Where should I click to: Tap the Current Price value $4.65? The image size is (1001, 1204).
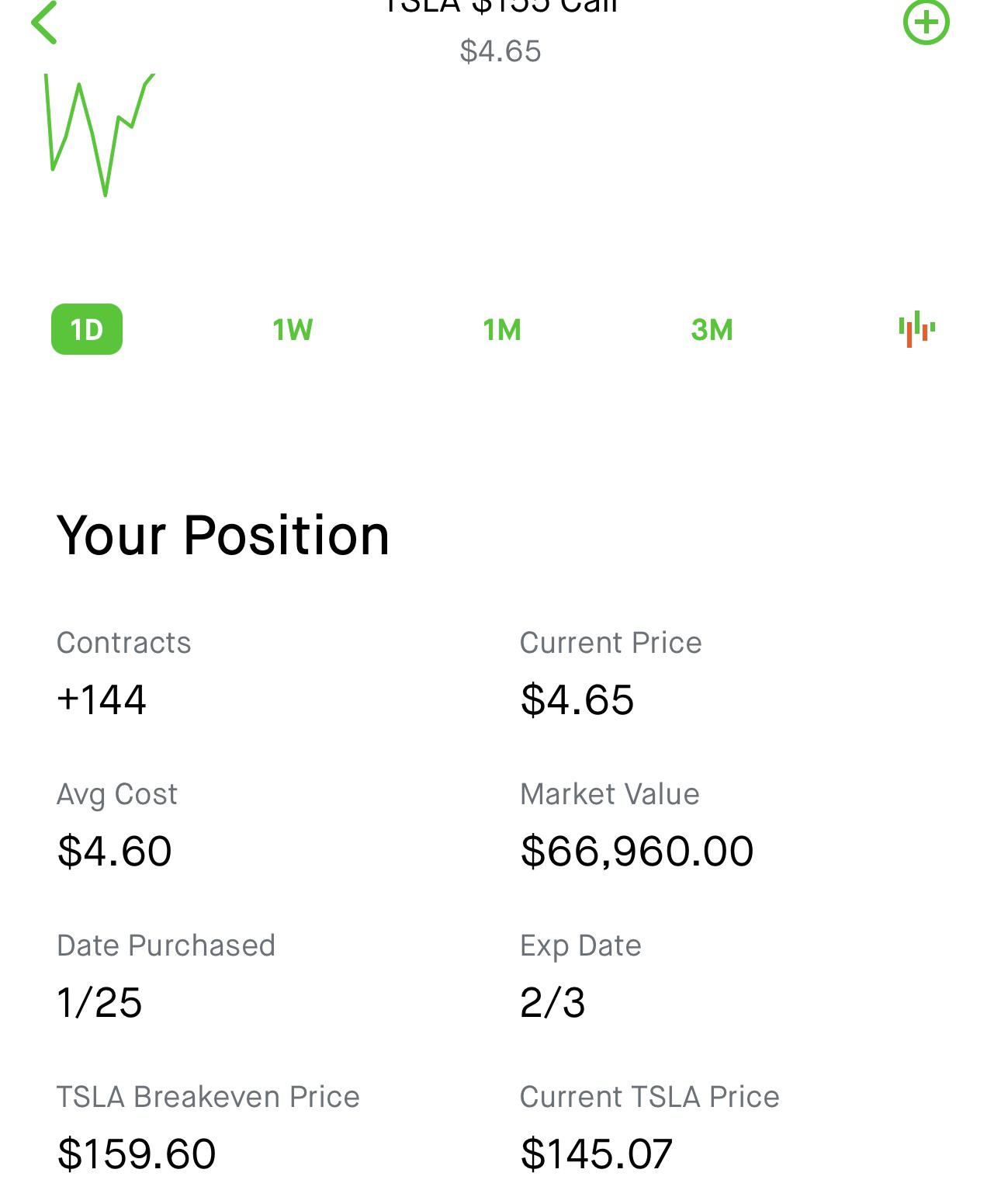(x=577, y=699)
